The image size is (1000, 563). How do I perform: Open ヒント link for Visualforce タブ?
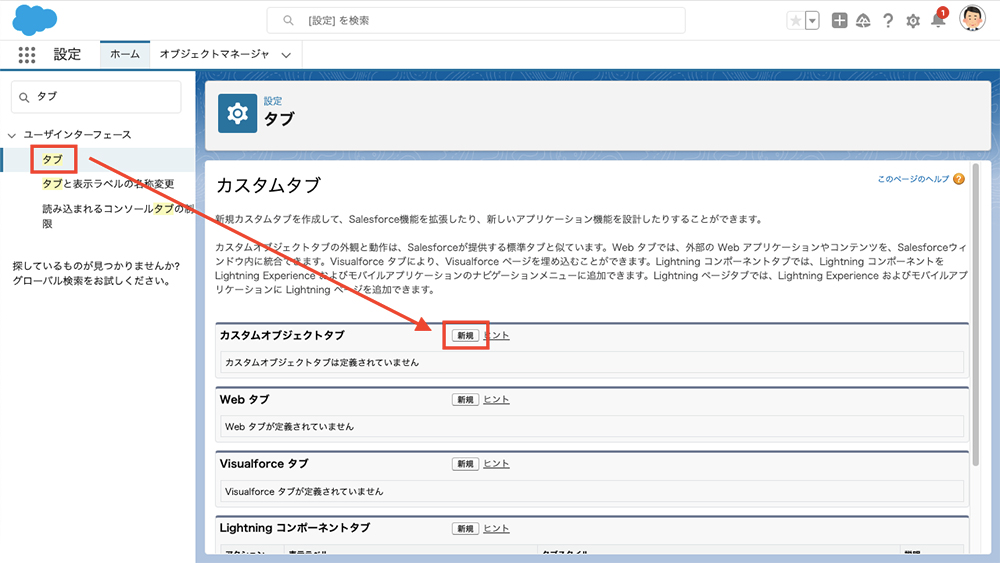click(x=496, y=464)
